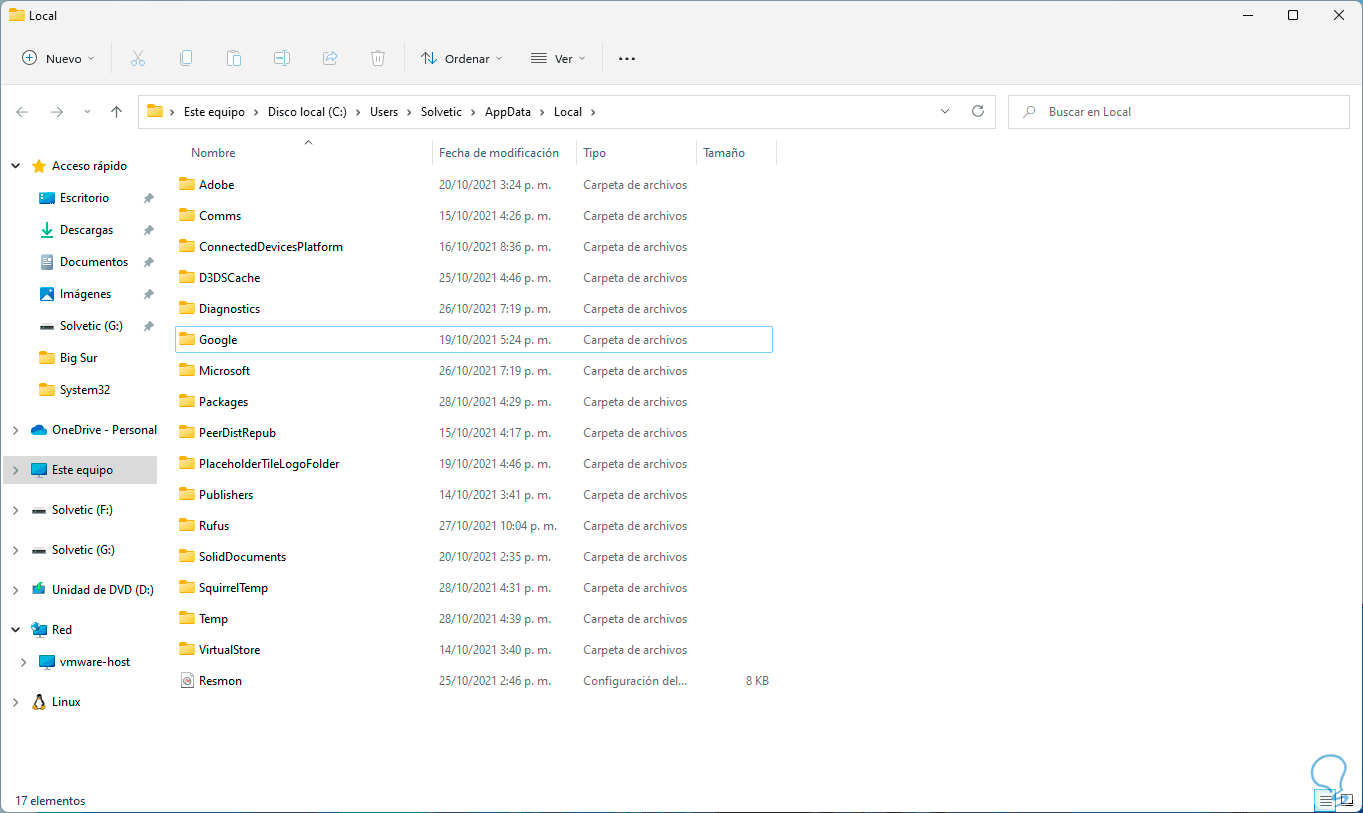
Task: Select Escritorio in quick access
Action: tap(84, 198)
